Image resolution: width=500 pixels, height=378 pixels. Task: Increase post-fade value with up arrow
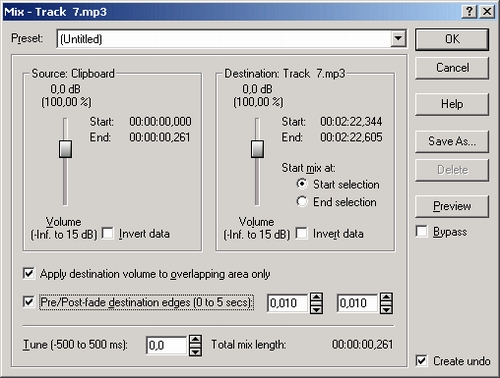(x=386, y=298)
